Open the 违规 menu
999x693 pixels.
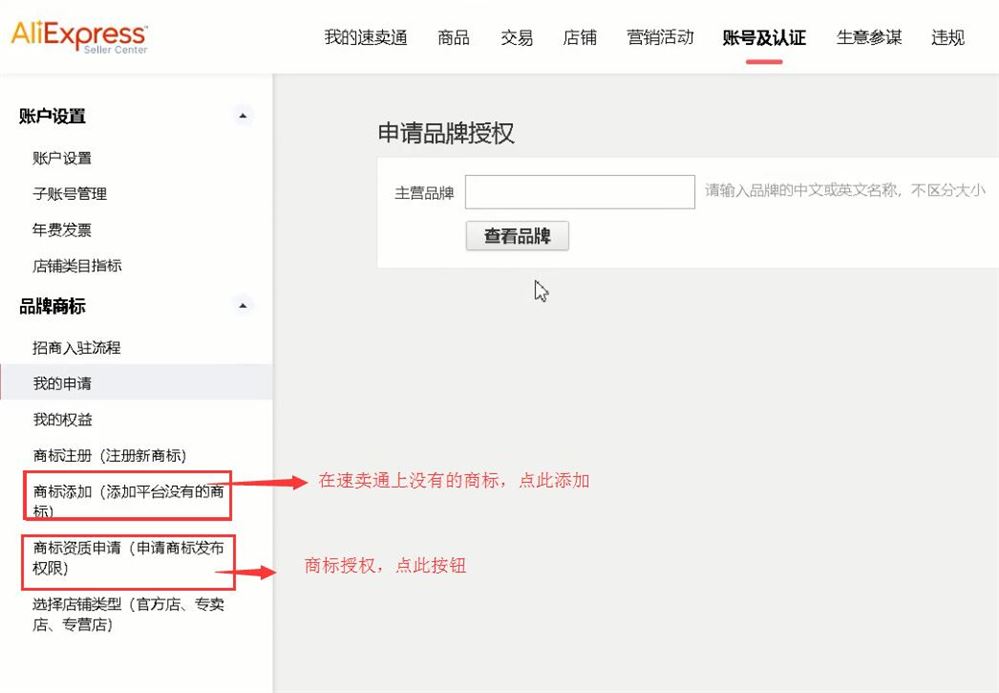tap(948, 38)
